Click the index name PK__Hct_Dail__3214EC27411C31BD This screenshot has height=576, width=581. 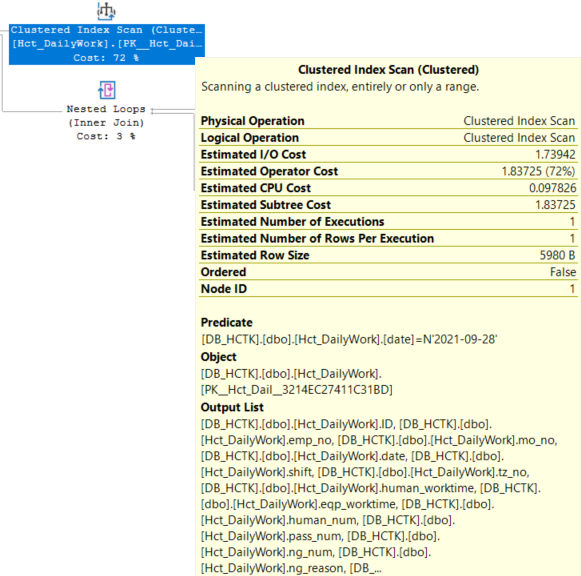pos(297,390)
